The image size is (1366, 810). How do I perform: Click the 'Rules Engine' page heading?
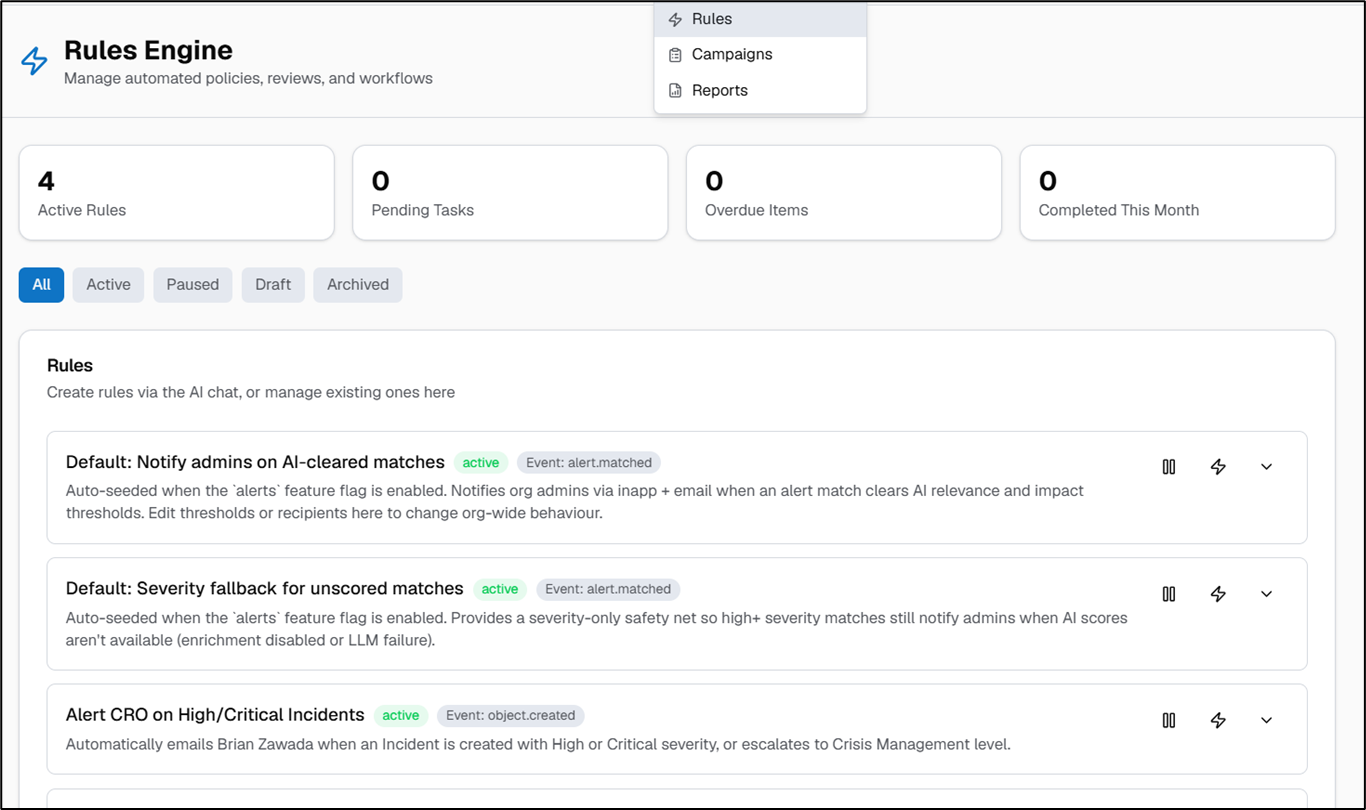click(x=148, y=50)
